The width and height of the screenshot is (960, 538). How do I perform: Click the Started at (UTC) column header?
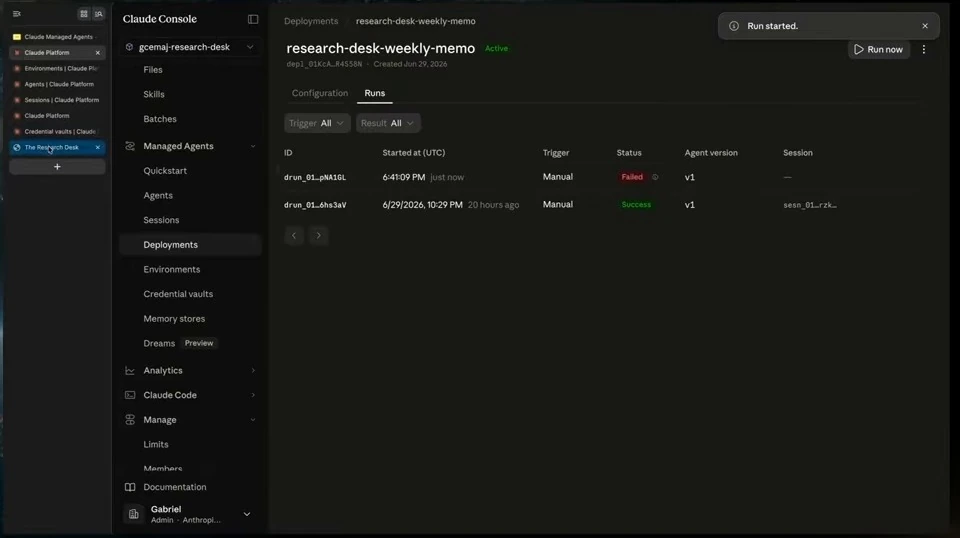click(x=414, y=152)
